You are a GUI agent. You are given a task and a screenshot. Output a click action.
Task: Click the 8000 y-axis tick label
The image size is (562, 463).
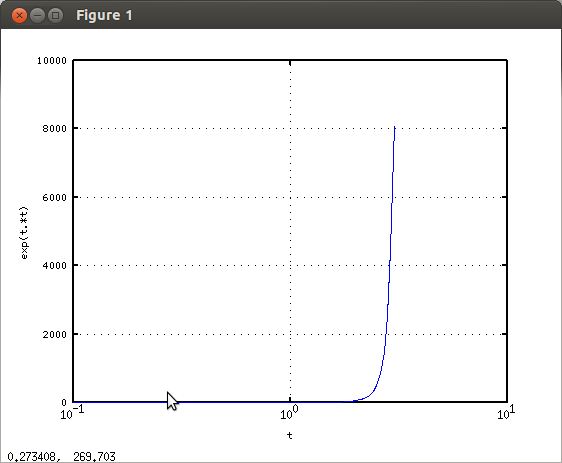click(x=54, y=128)
